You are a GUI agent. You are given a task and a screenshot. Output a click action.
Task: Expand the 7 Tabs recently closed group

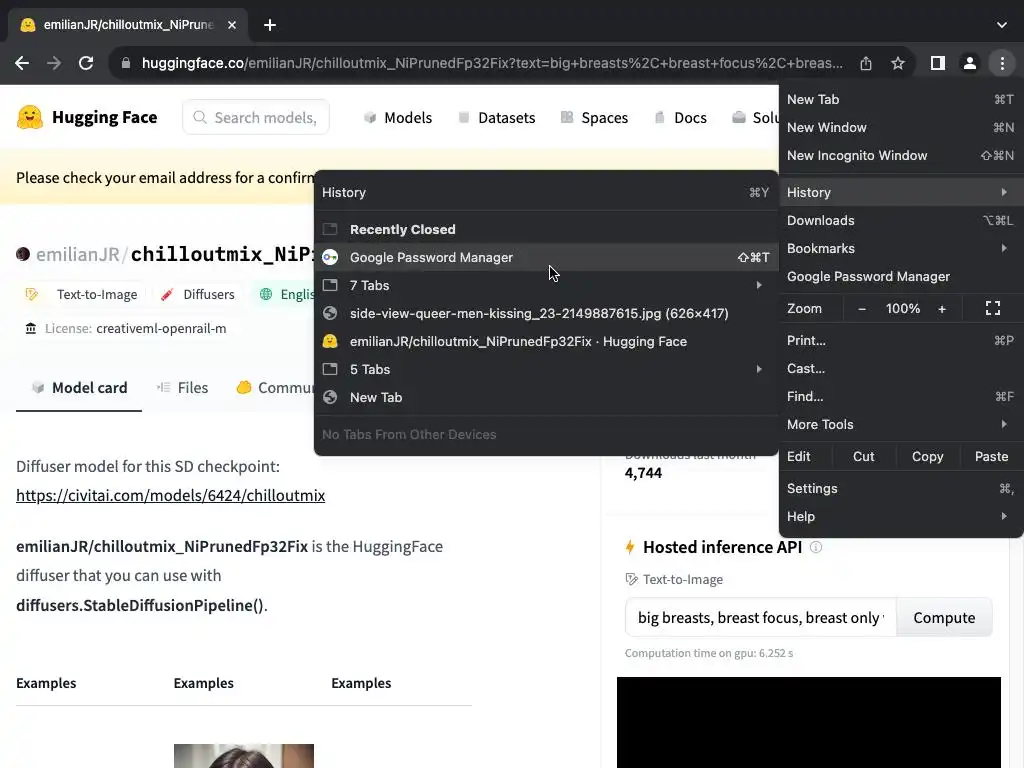point(546,285)
